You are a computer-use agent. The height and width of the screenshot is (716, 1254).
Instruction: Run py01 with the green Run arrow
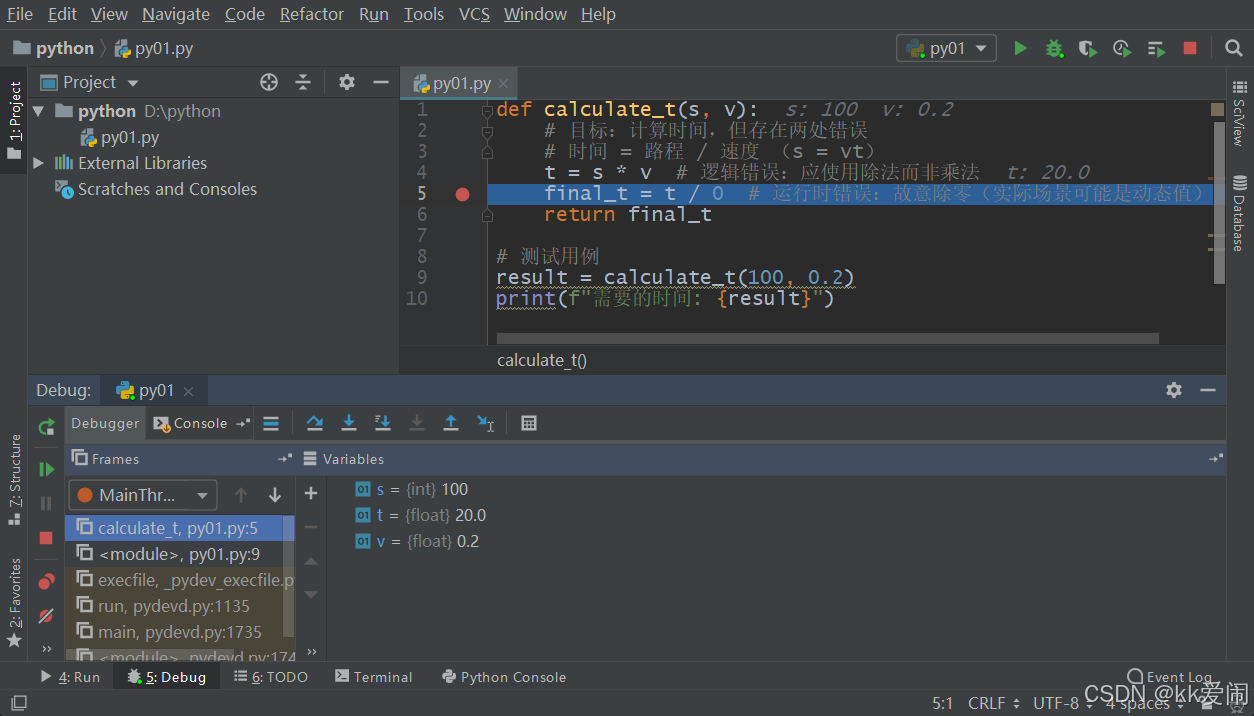tap(1020, 47)
